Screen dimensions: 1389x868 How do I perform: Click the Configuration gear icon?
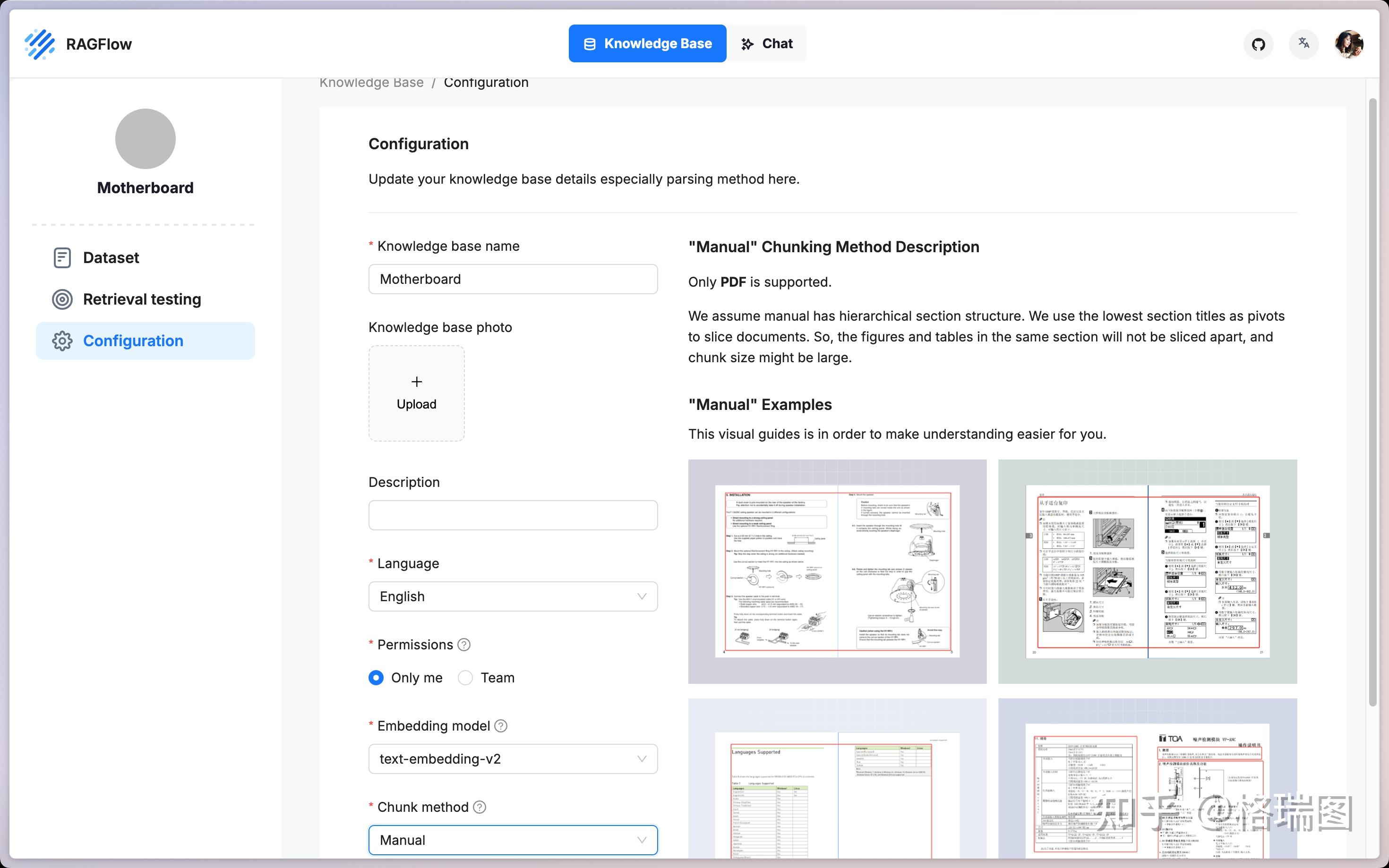[62, 341]
